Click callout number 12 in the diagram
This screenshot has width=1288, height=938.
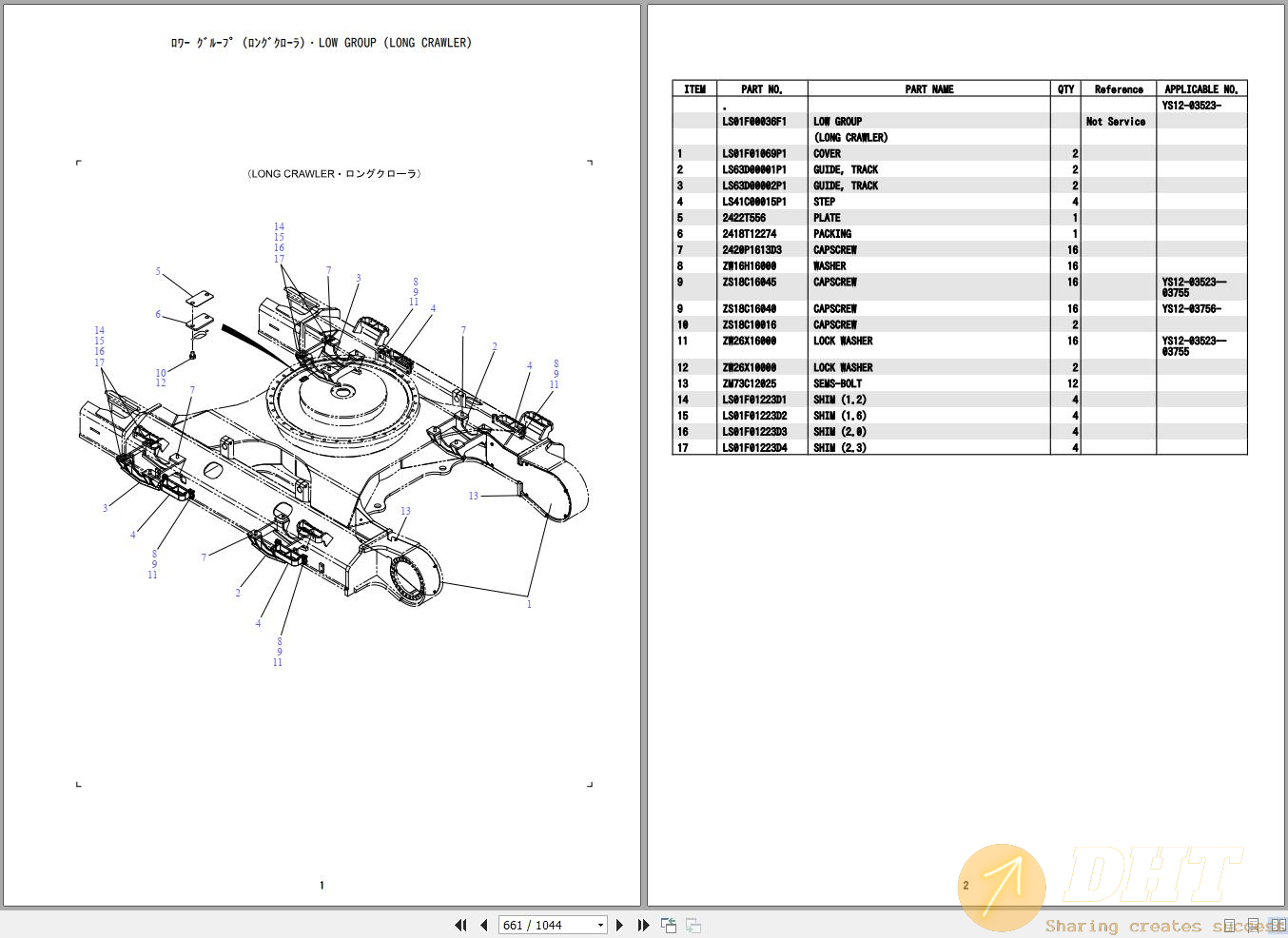click(161, 382)
